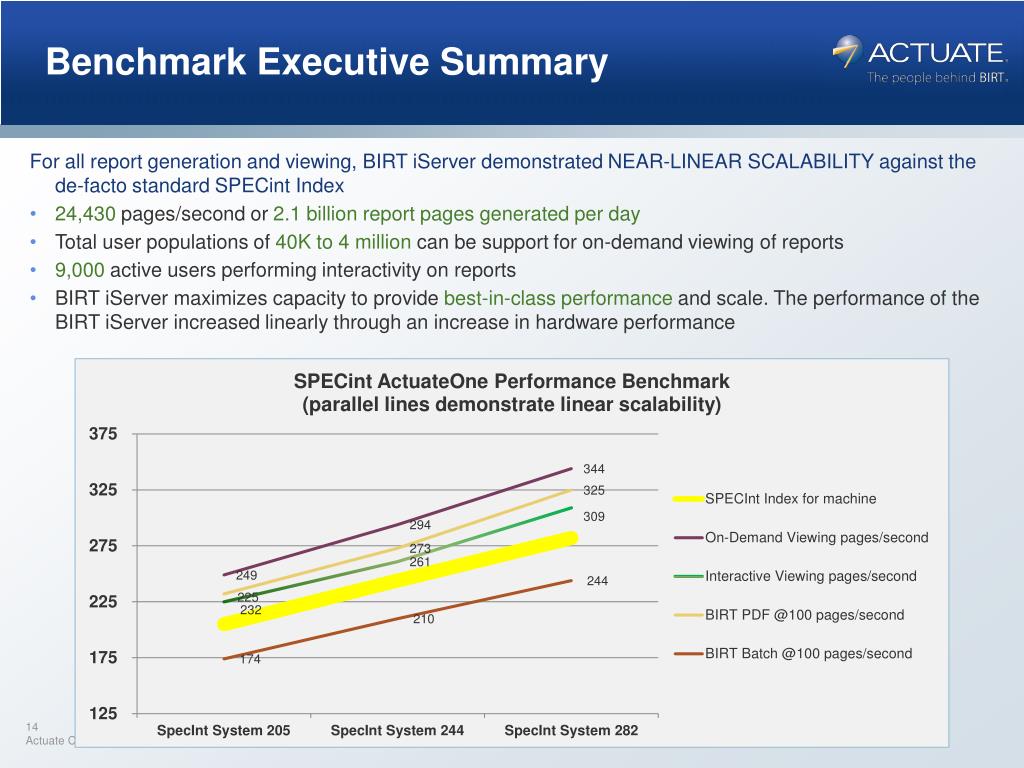Click the green "24,430" figure
Image resolution: width=1024 pixels, height=768 pixels.
point(85,214)
